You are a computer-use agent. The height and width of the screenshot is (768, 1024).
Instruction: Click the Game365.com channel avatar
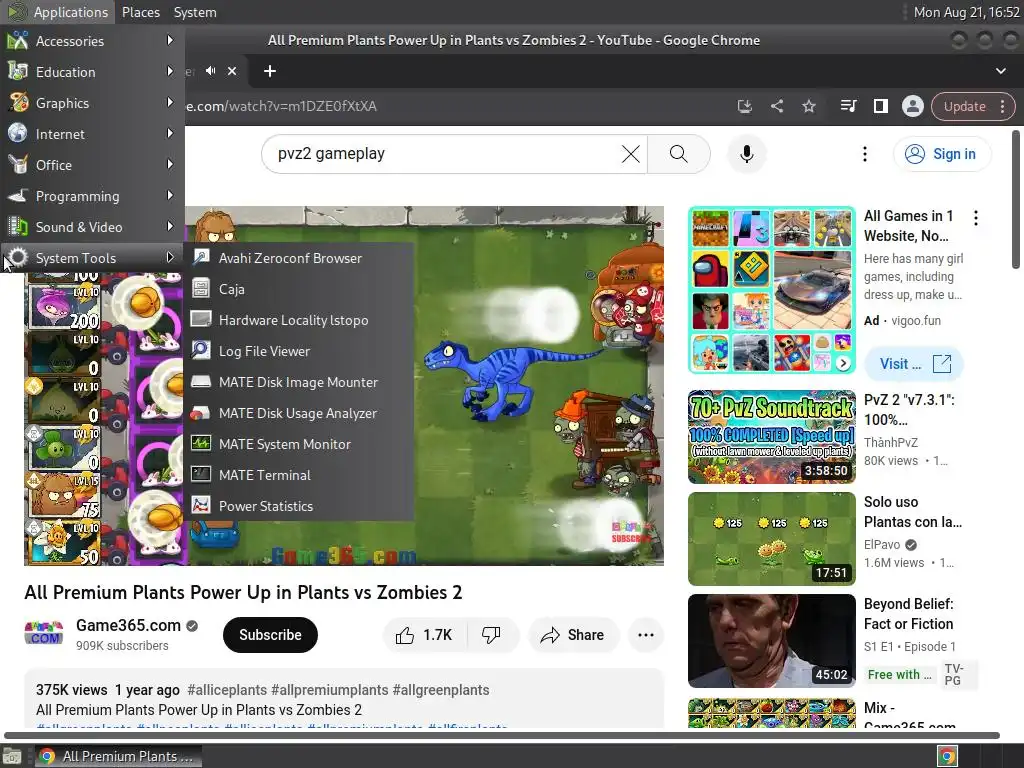44,633
